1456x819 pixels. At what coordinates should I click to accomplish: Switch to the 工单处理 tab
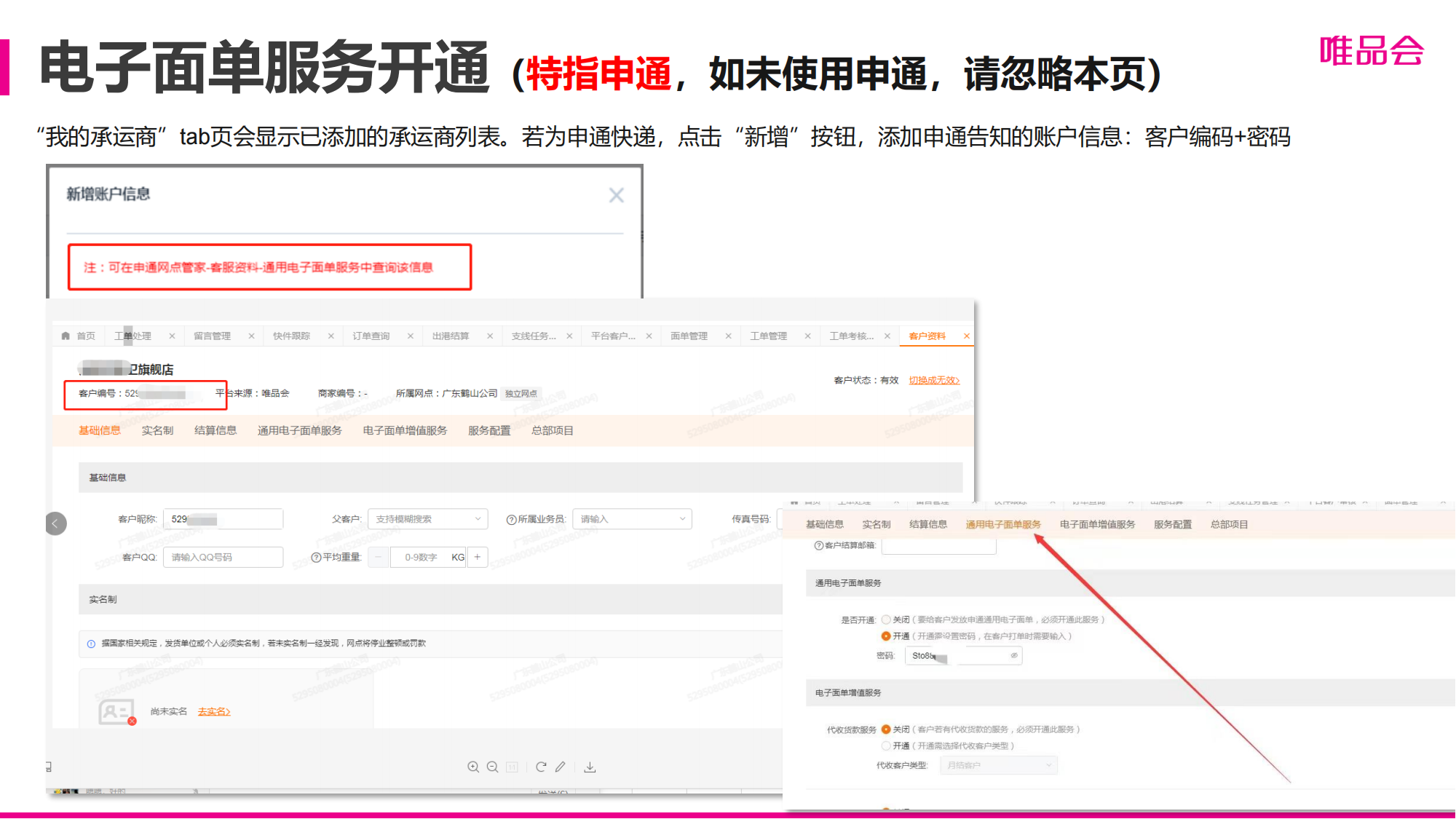132,336
